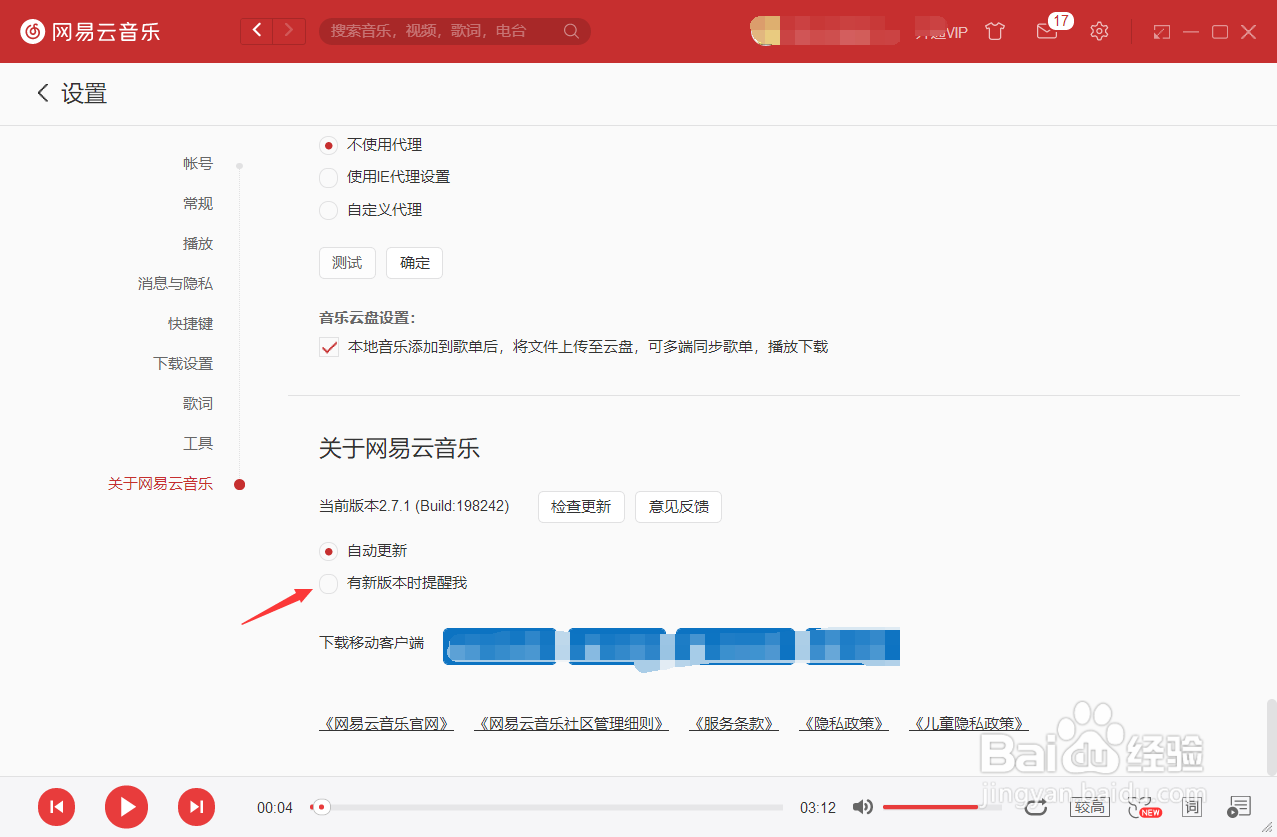Click the 测试 proxy button

(x=347, y=263)
